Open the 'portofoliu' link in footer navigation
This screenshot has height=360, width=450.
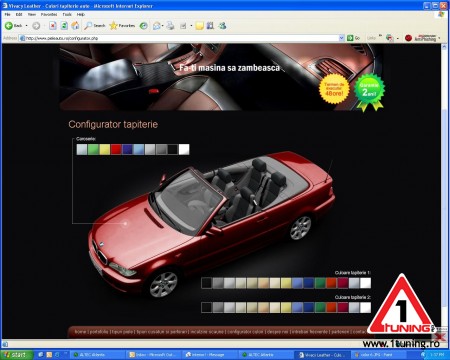[x=99, y=332]
